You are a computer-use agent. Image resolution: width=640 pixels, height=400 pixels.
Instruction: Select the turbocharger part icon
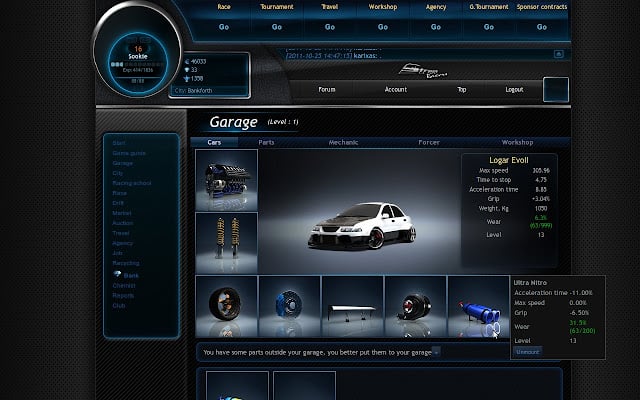click(x=416, y=307)
